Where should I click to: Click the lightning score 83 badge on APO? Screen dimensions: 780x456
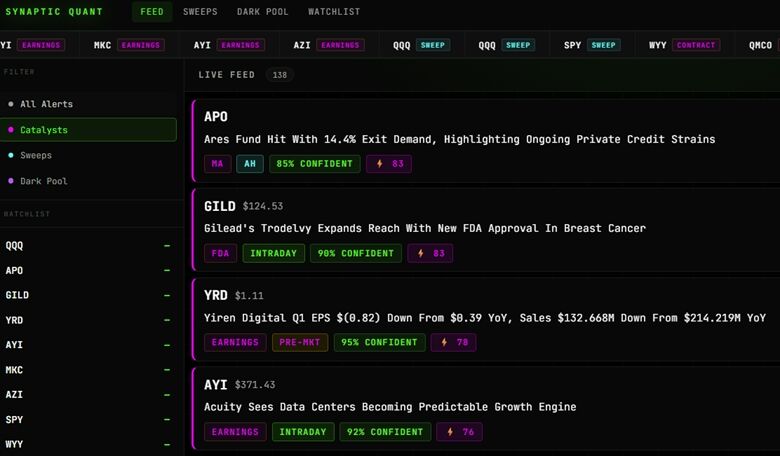[389, 164]
